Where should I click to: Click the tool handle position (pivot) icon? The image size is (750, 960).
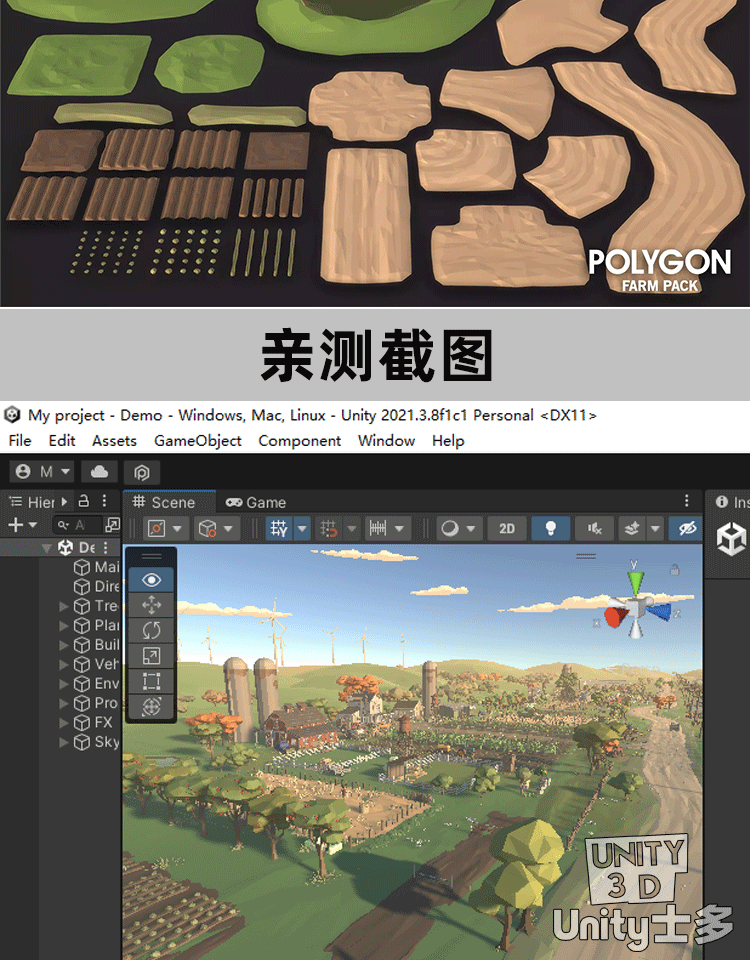click(x=157, y=528)
